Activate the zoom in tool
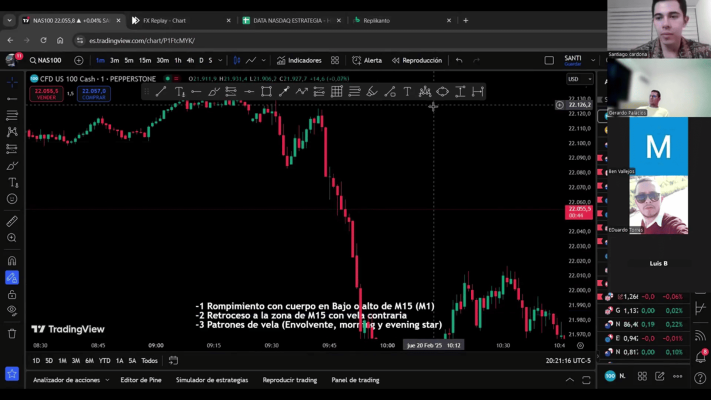Image resolution: width=711 pixels, height=400 pixels. 12,238
